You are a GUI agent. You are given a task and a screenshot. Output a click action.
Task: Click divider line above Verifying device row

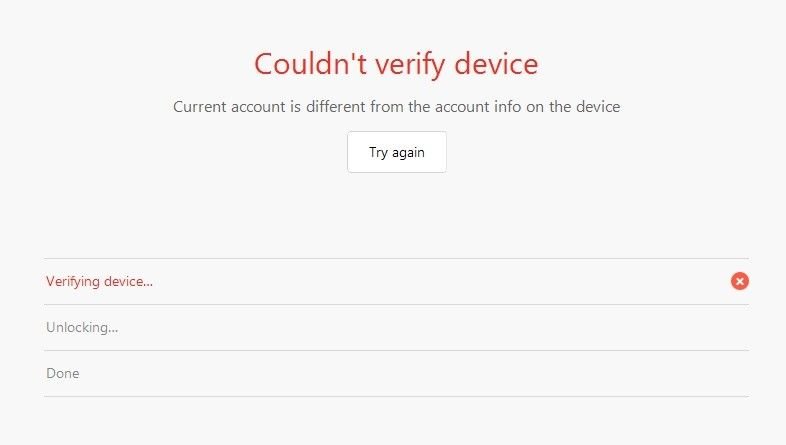click(397, 259)
